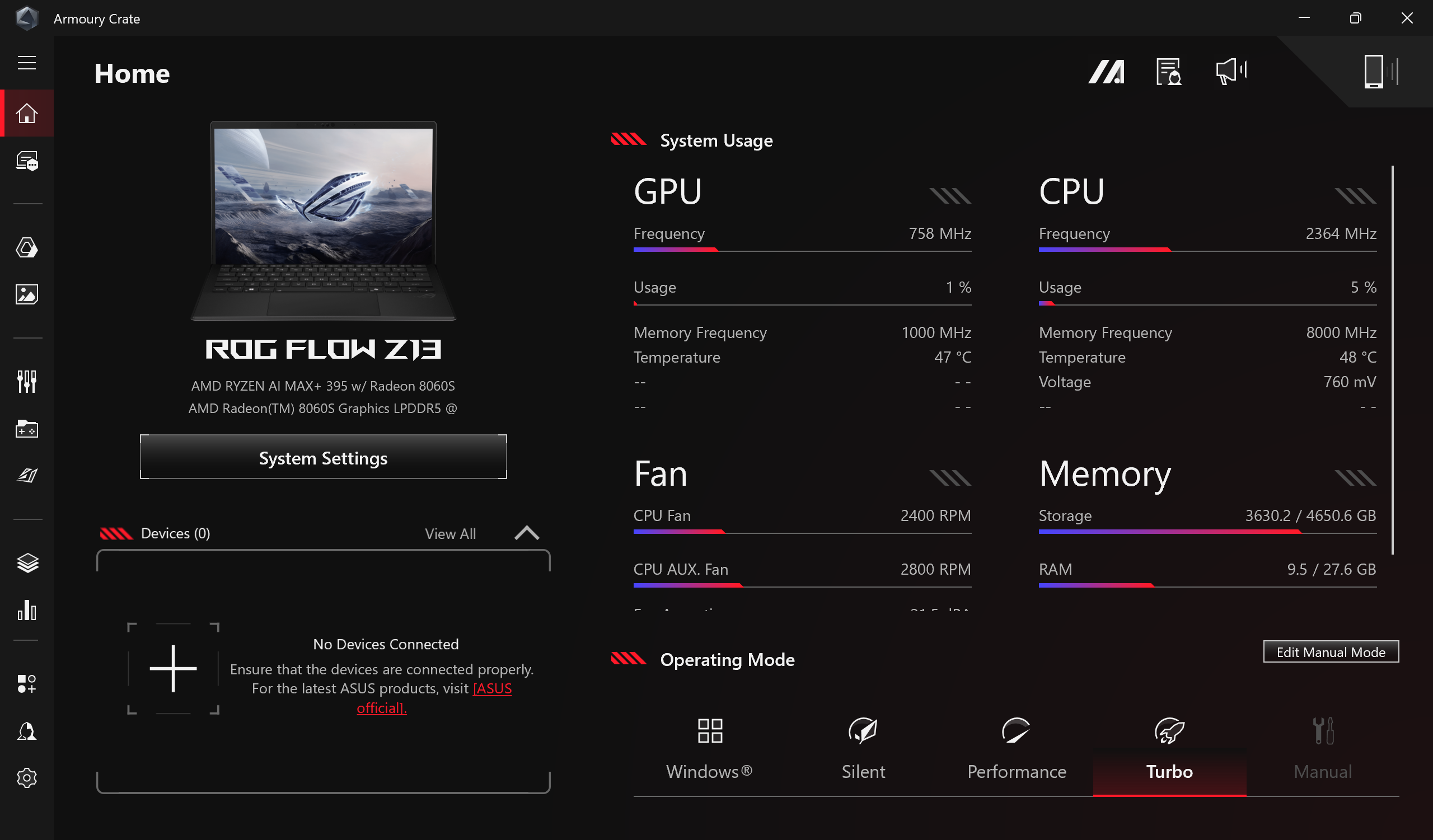Open the Aura Sync sidebar icon
Screen dimensions: 1433x840
pos(27,248)
